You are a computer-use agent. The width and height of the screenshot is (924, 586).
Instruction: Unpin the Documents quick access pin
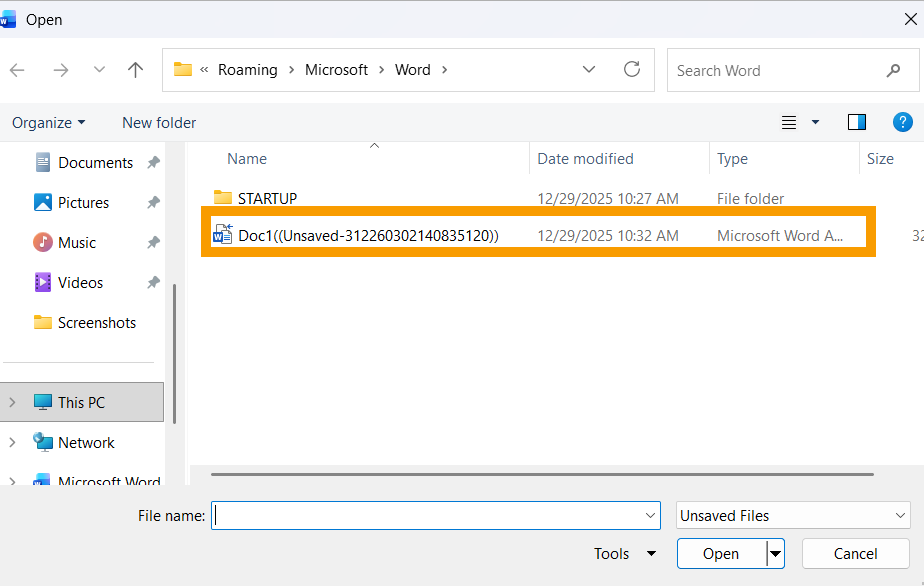point(153,163)
